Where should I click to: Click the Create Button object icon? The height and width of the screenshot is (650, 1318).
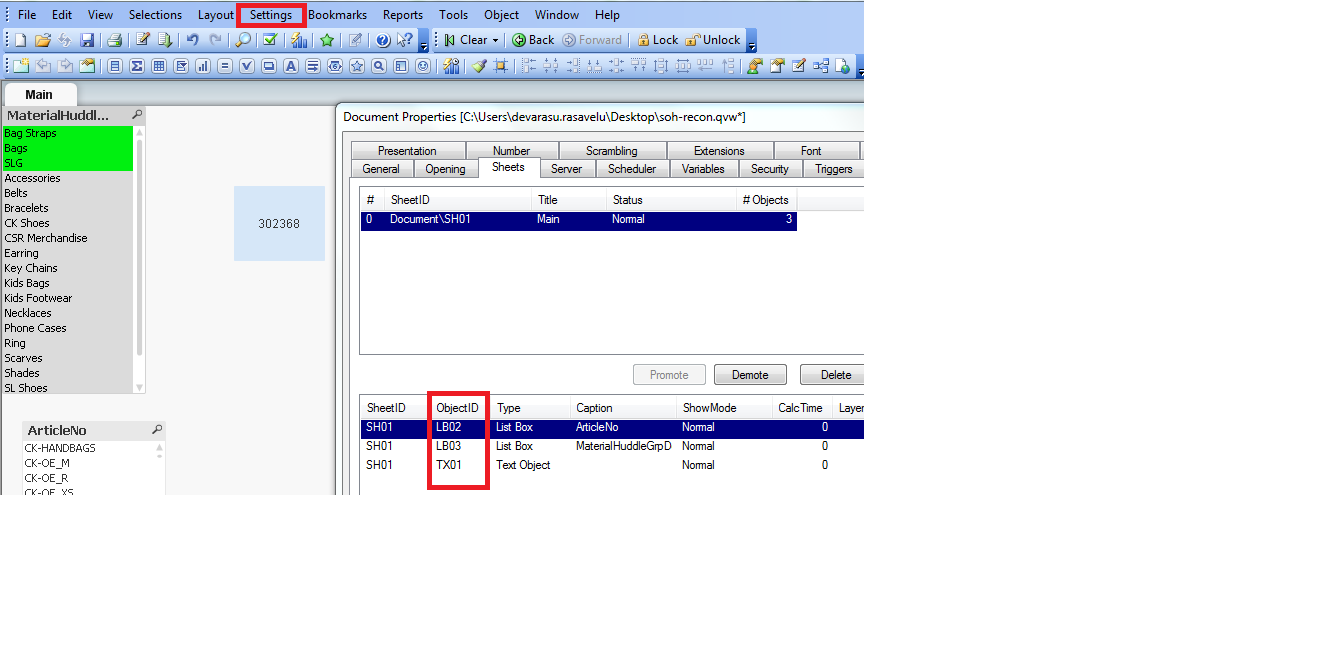pos(268,66)
